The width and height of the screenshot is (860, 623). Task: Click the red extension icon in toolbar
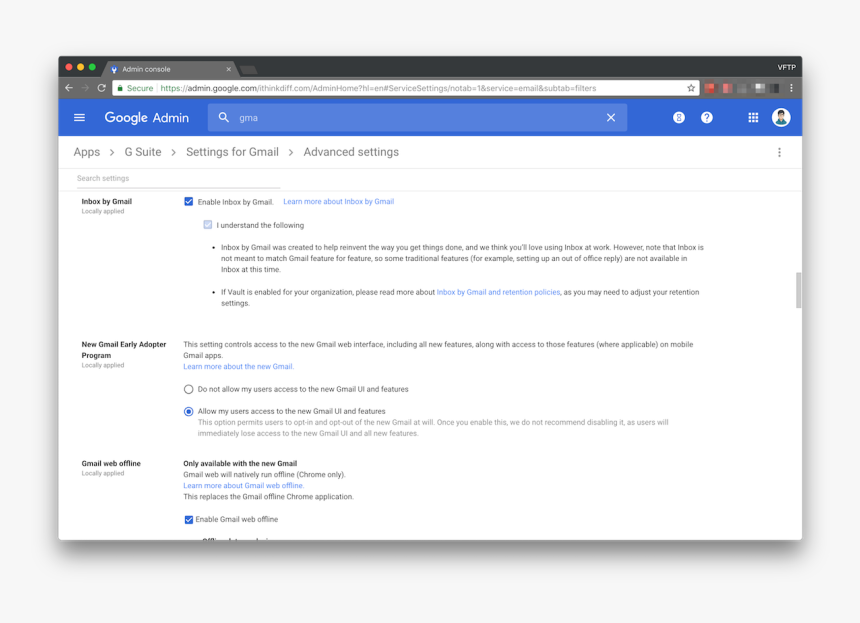pos(709,88)
